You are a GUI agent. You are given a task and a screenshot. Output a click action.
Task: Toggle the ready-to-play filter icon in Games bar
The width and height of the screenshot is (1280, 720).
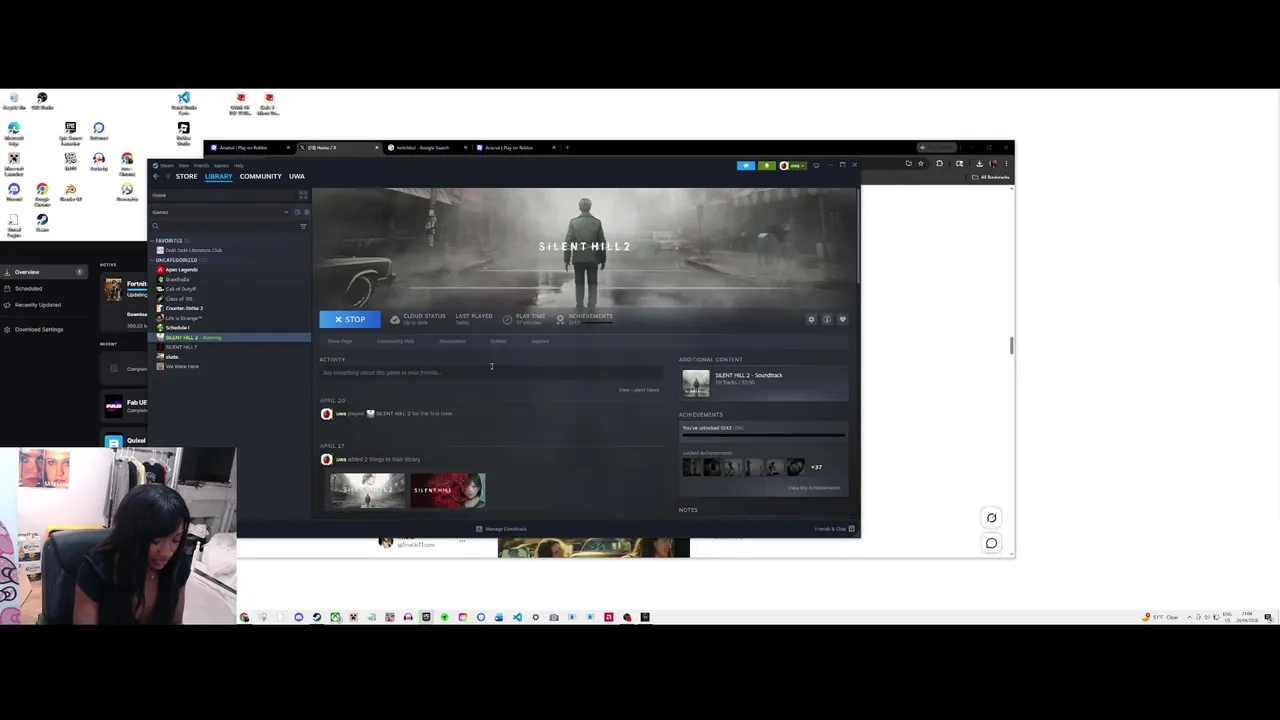pos(307,212)
